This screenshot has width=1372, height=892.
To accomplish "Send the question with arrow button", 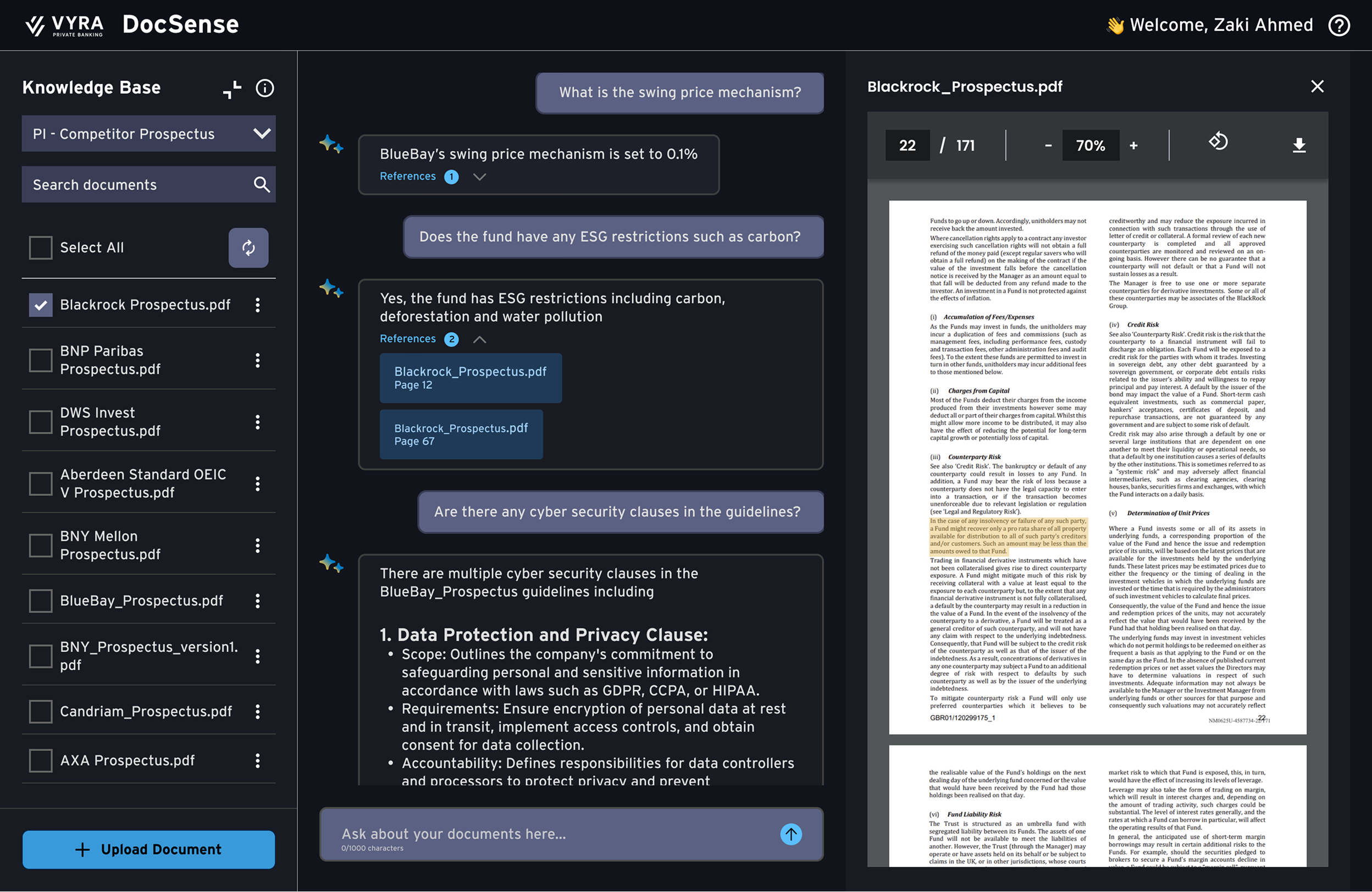I will 791,834.
